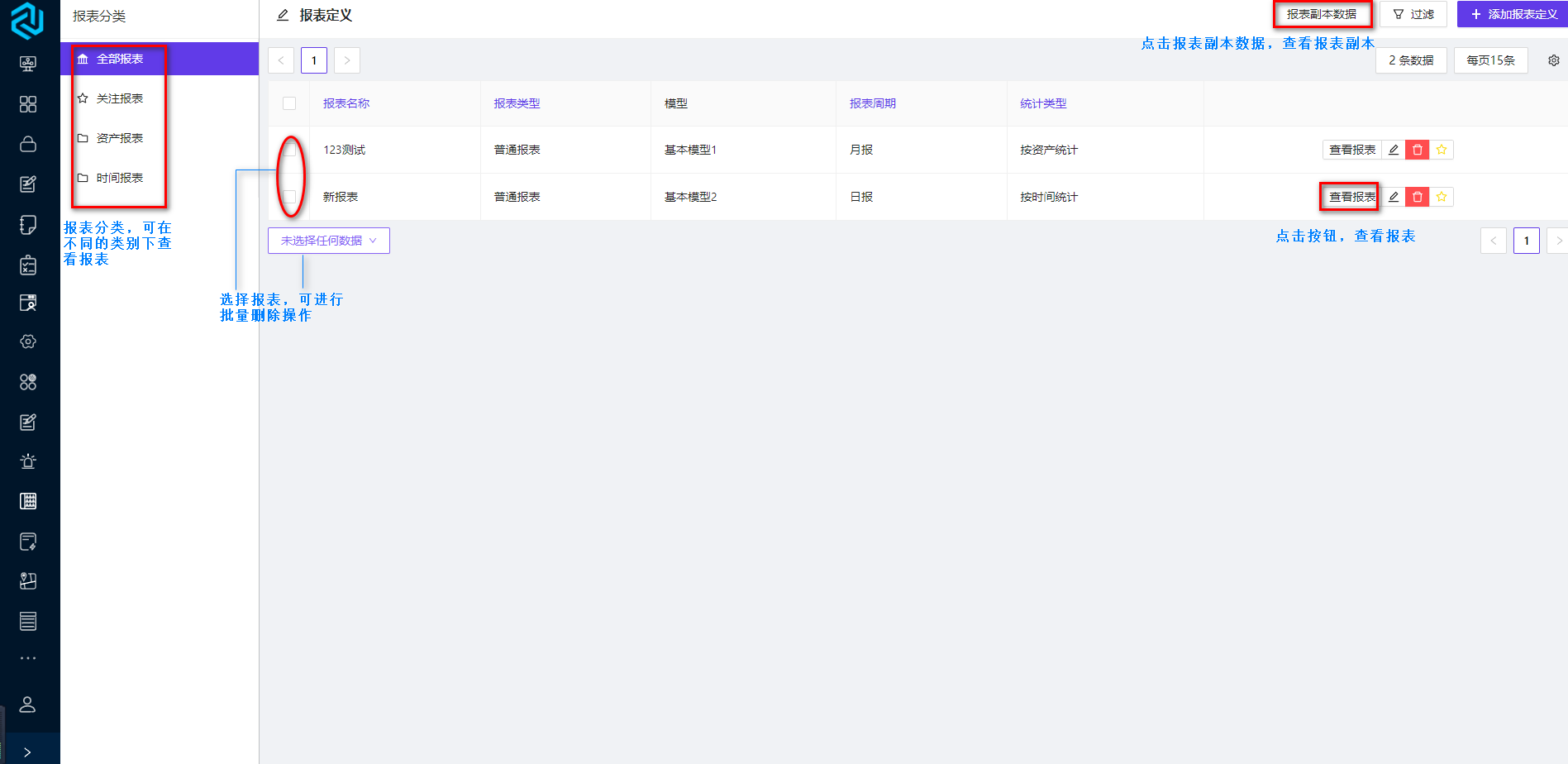The width and height of the screenshot is (1568, 764).
Task: Click the bottom-right next page arrow
Action: (x=1559, y=241)
